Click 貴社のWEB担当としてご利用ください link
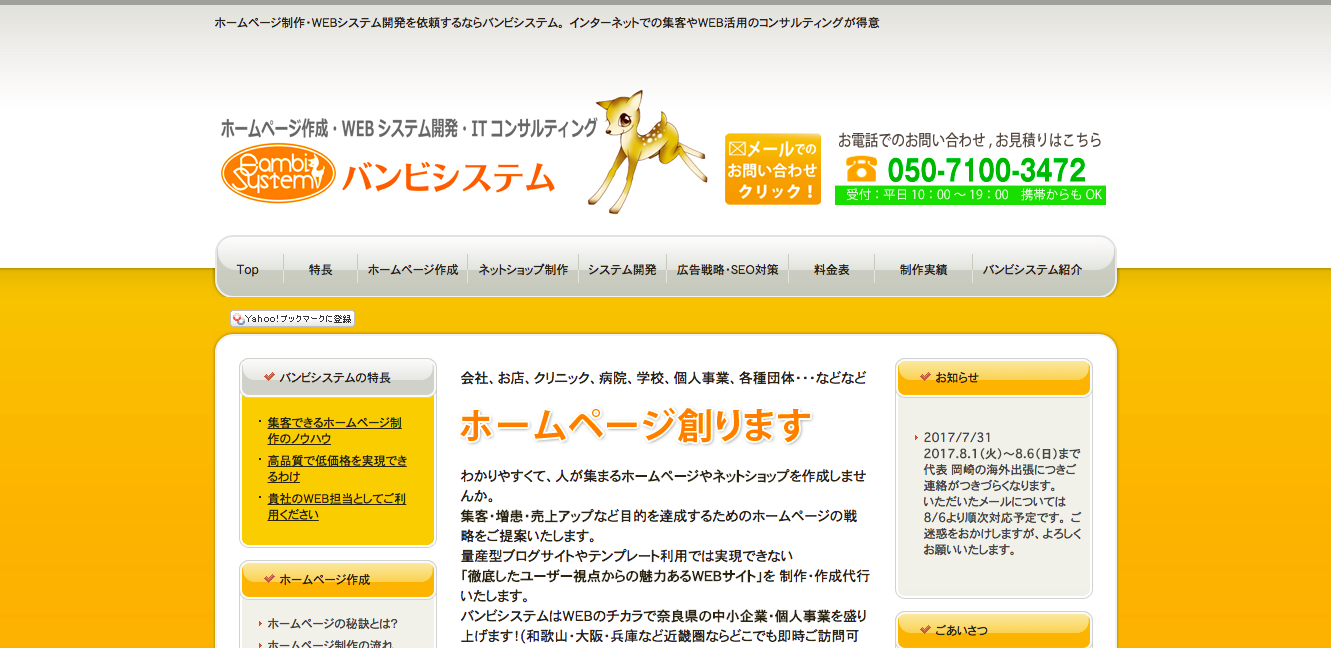Screen dimensions: 1331x648 (x=336, y=507)
